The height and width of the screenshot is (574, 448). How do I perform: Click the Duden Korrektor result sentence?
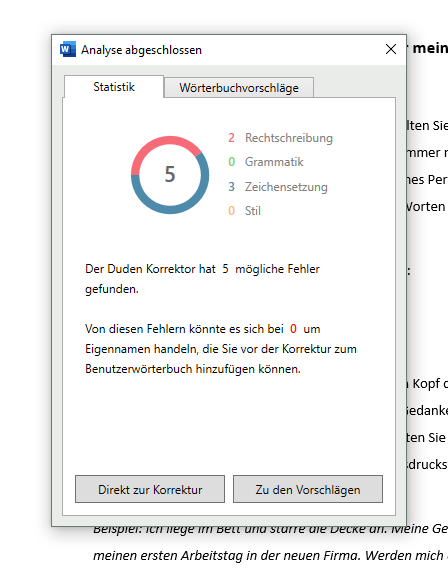[x=202, y=279]
